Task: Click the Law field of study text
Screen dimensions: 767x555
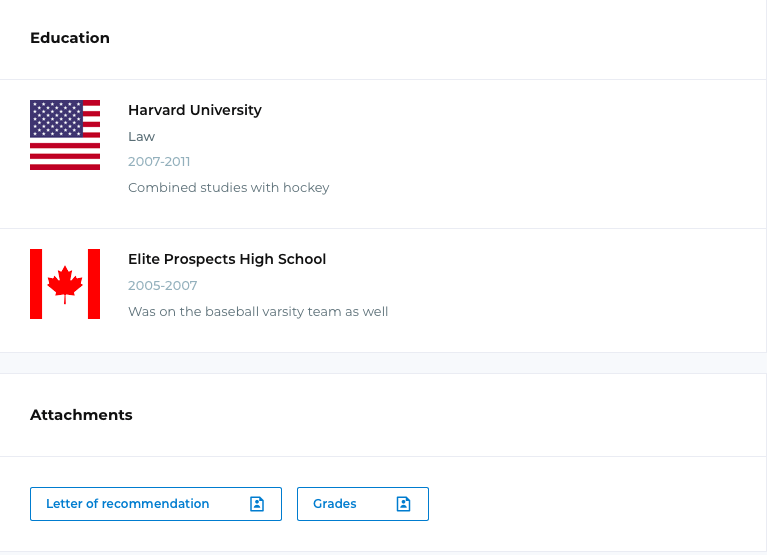Action: (141, 136)
